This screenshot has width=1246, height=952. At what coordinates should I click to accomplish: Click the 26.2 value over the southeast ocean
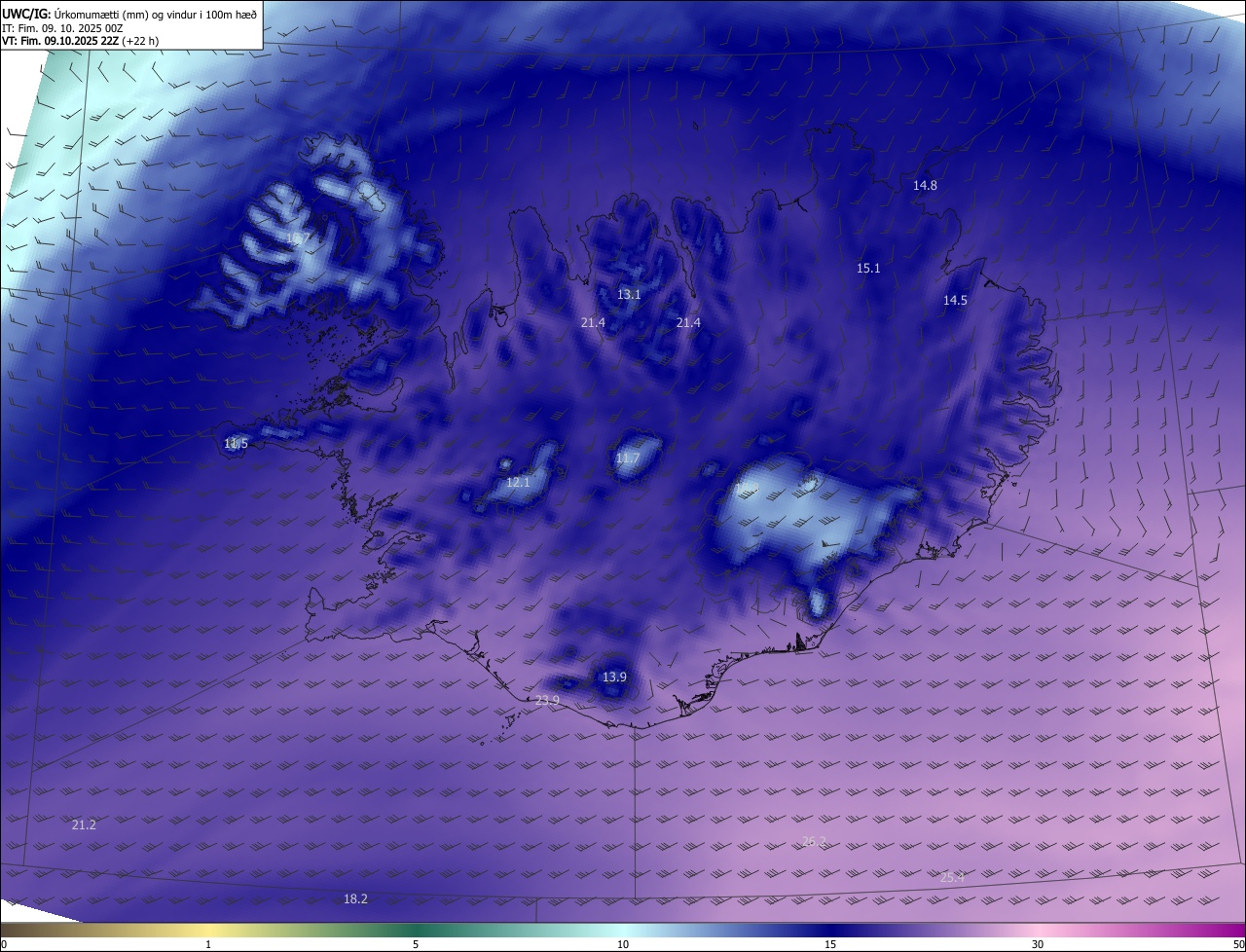point(814,842)
